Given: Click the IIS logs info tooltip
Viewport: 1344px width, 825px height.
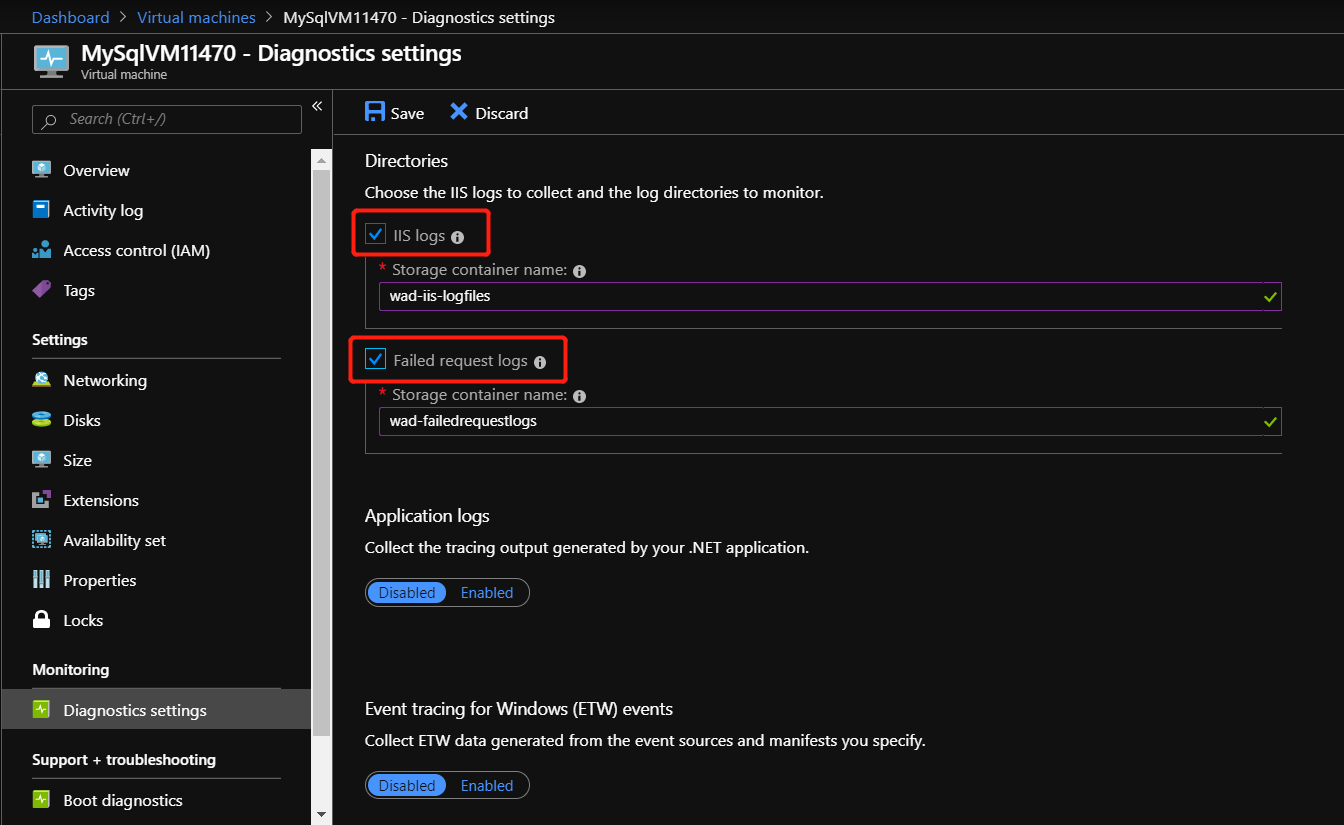Looking at the screenshot, I should (457, 236).
